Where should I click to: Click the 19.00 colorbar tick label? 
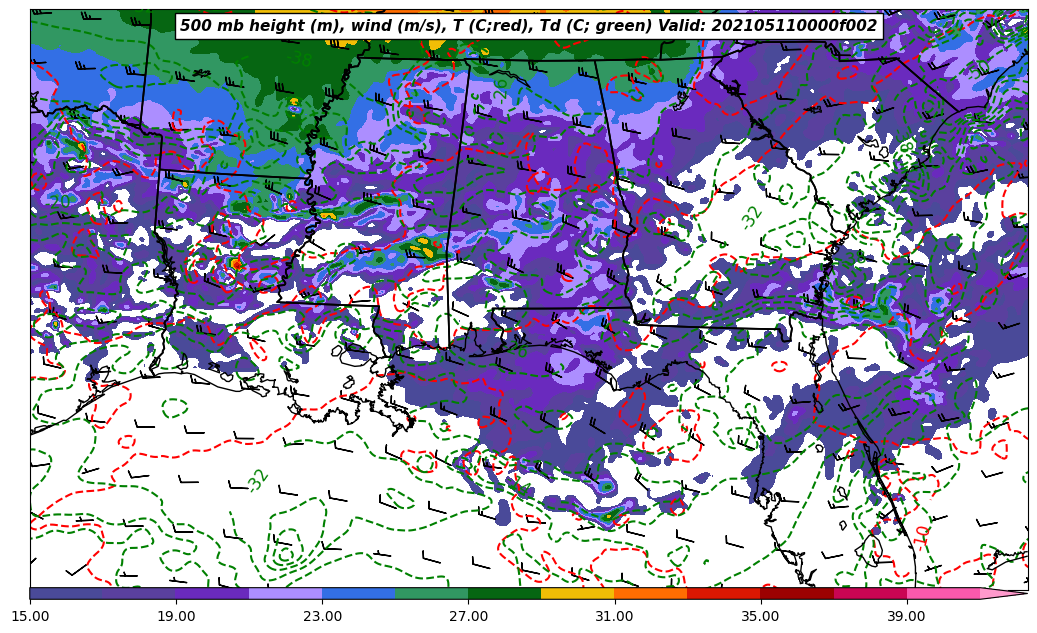click(176, 616)
